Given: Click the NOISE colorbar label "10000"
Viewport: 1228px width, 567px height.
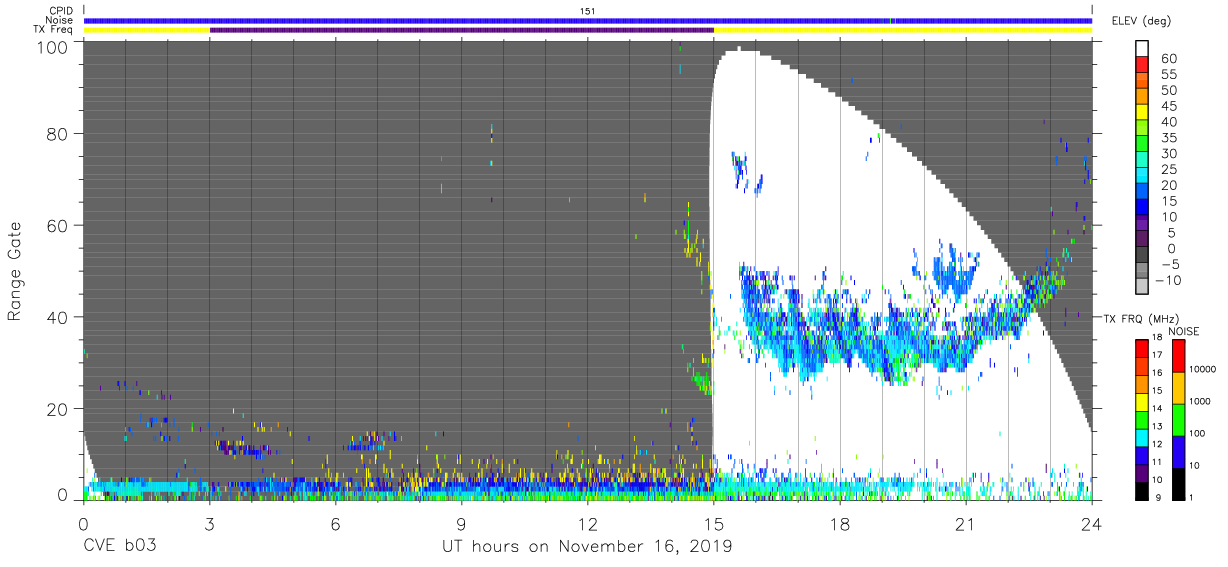Looking at the screenshot, I should (x=1203, y=371).
